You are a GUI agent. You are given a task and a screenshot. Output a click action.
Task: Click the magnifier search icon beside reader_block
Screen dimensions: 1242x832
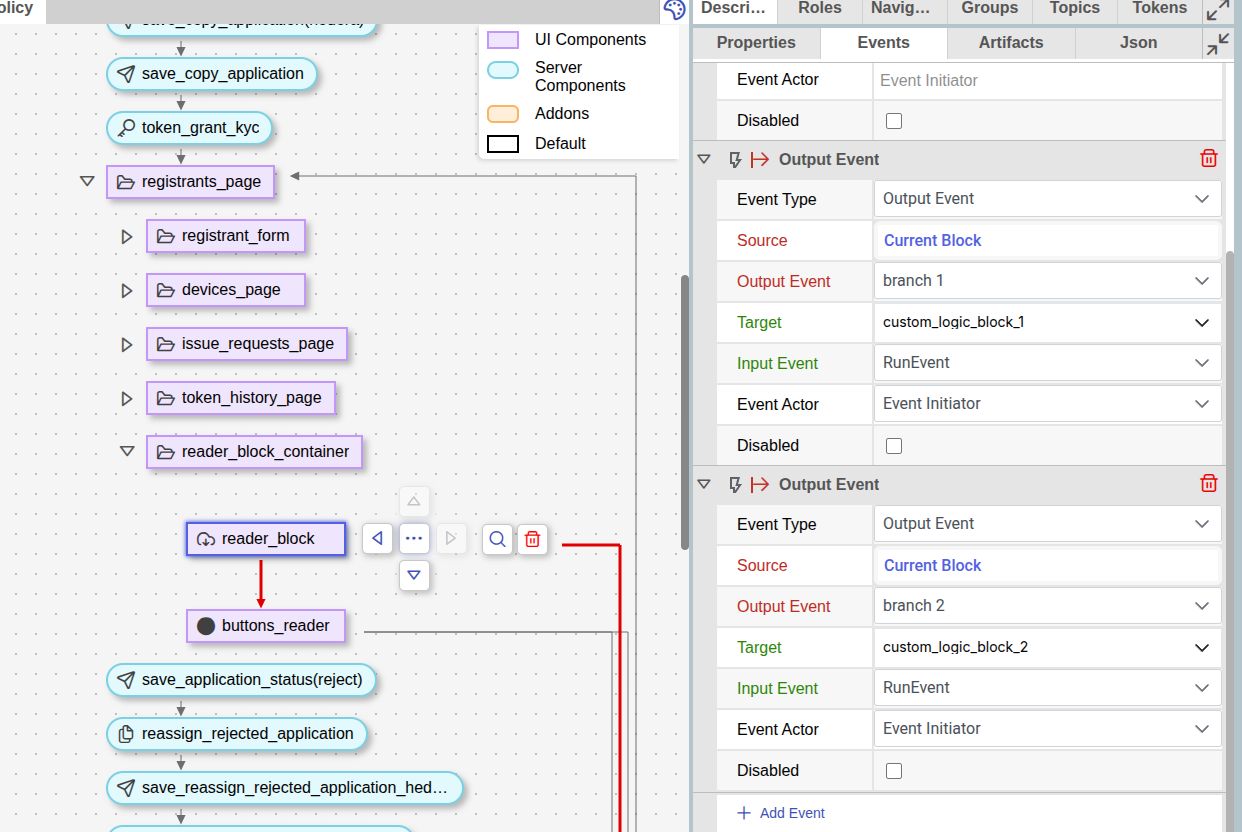pyautogui.click(x=496, y=539)
